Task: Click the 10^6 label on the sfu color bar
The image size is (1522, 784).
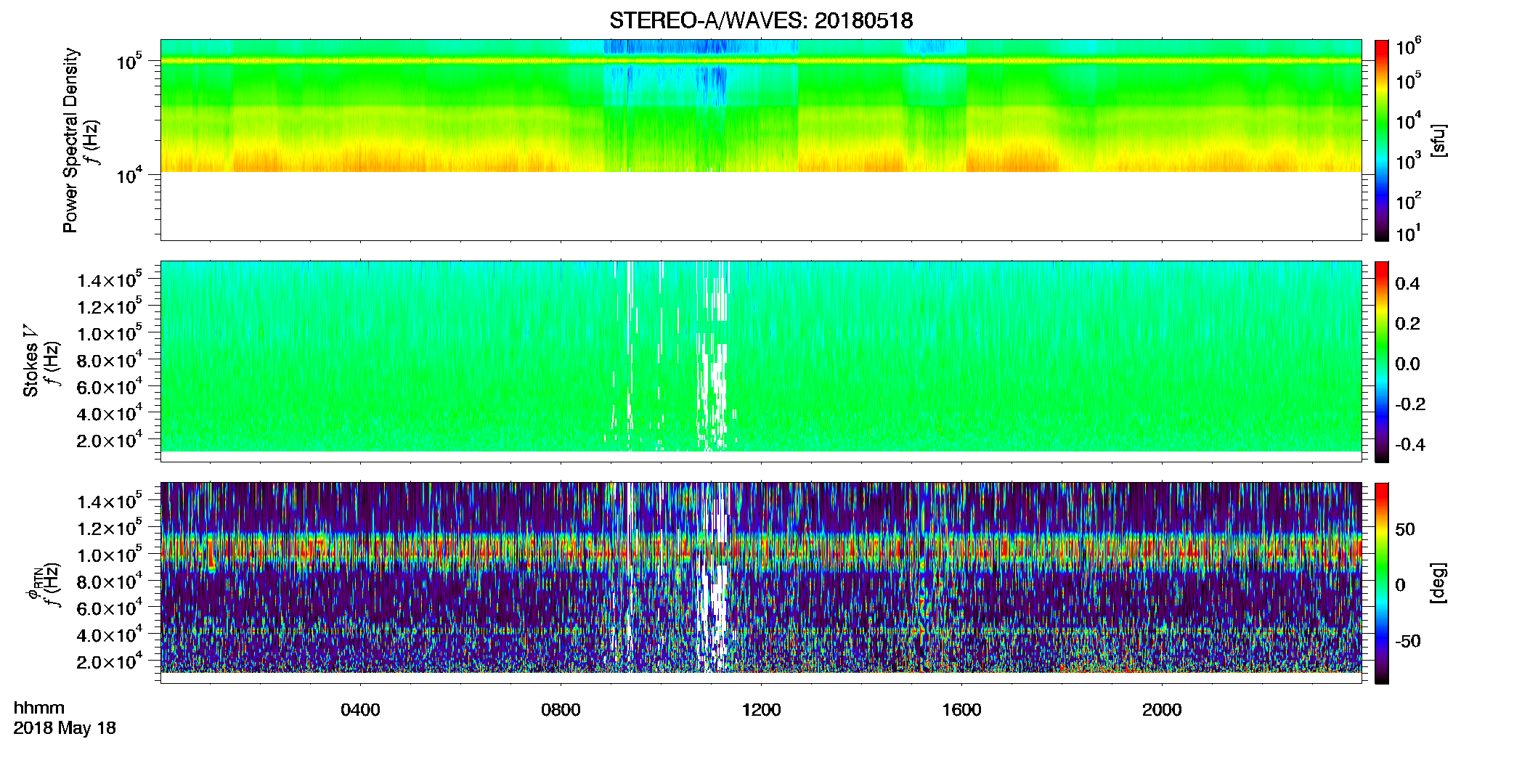Action: point(1409,47)
